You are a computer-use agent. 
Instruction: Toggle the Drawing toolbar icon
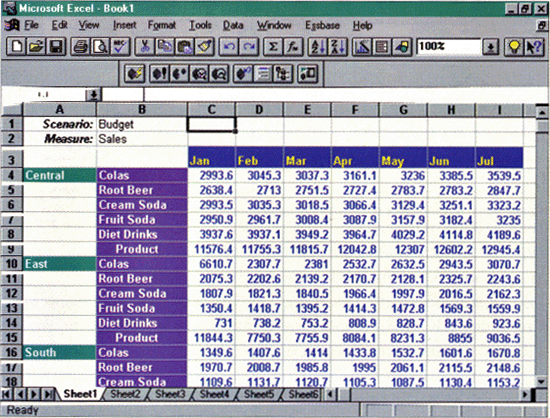402,46
